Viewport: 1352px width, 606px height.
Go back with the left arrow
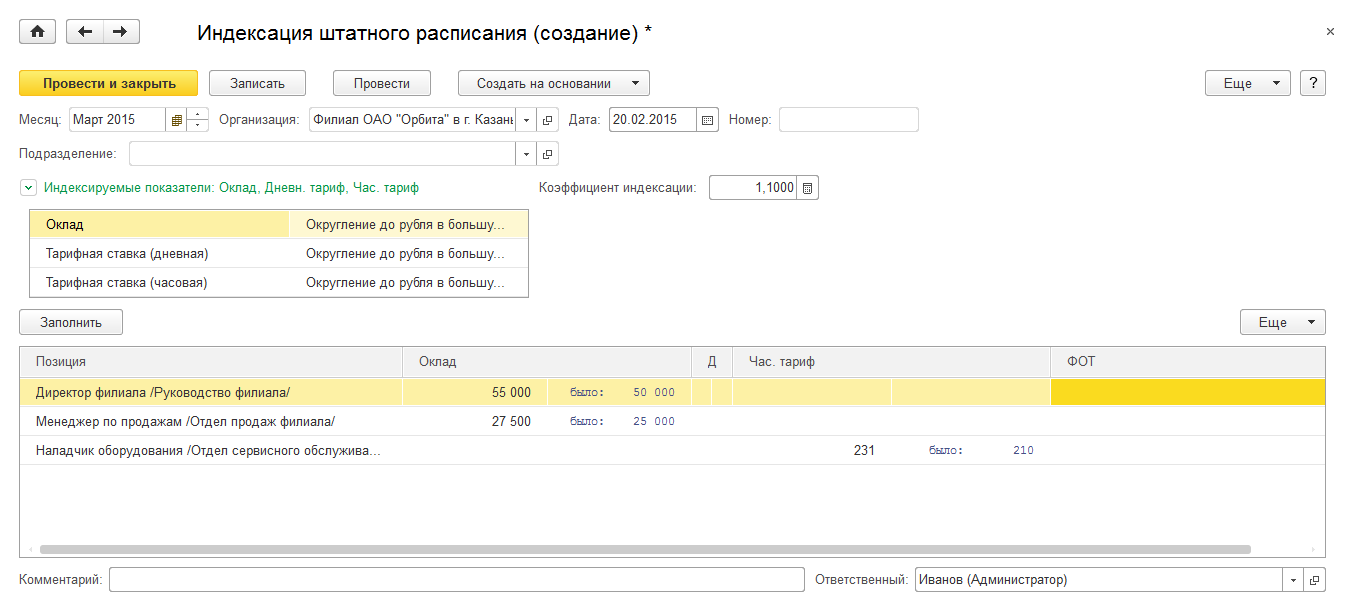click(x=85, y=32)
